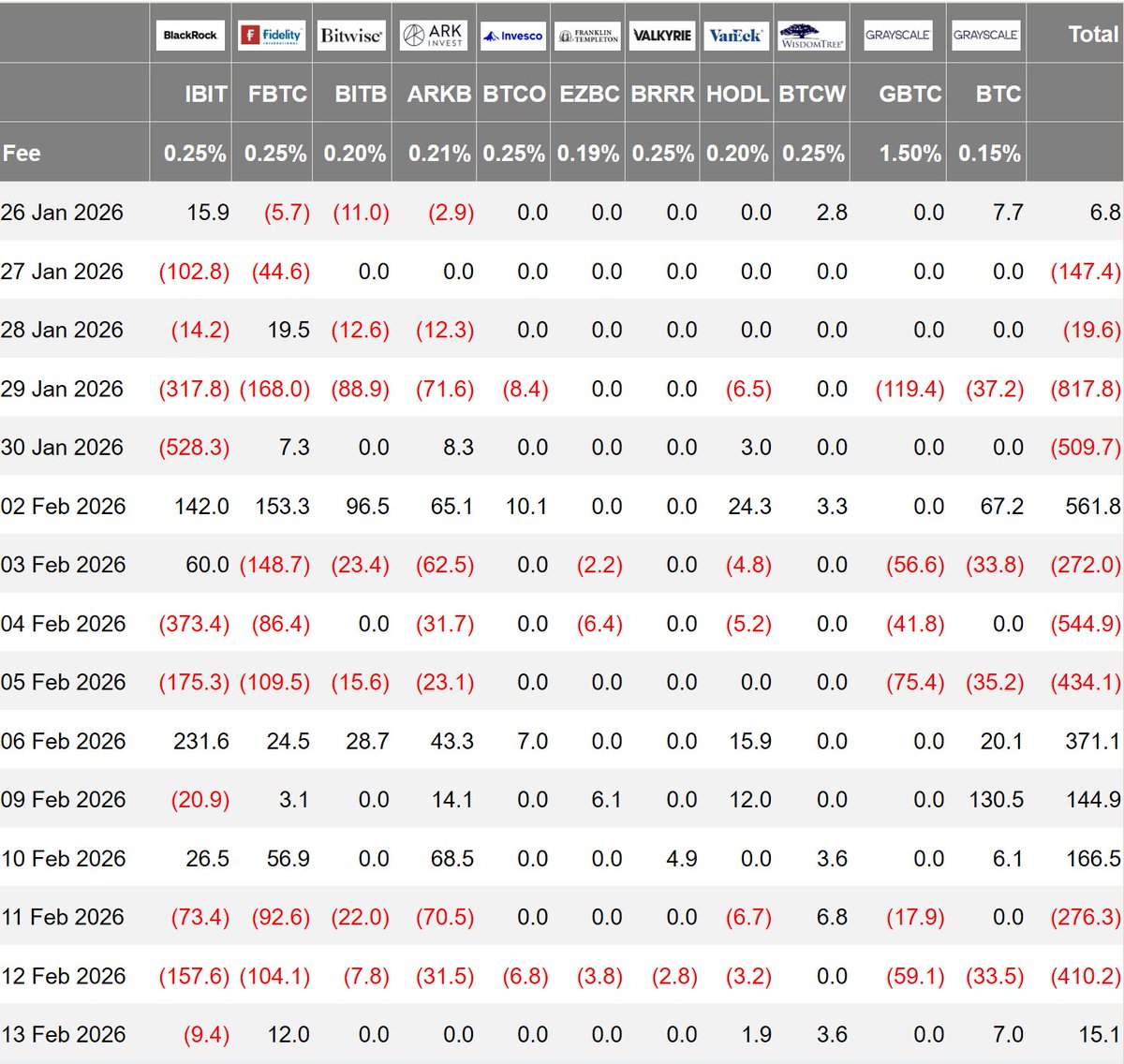
Task: Click the IBIT value (373.4)
Action: tap(194, 624)
